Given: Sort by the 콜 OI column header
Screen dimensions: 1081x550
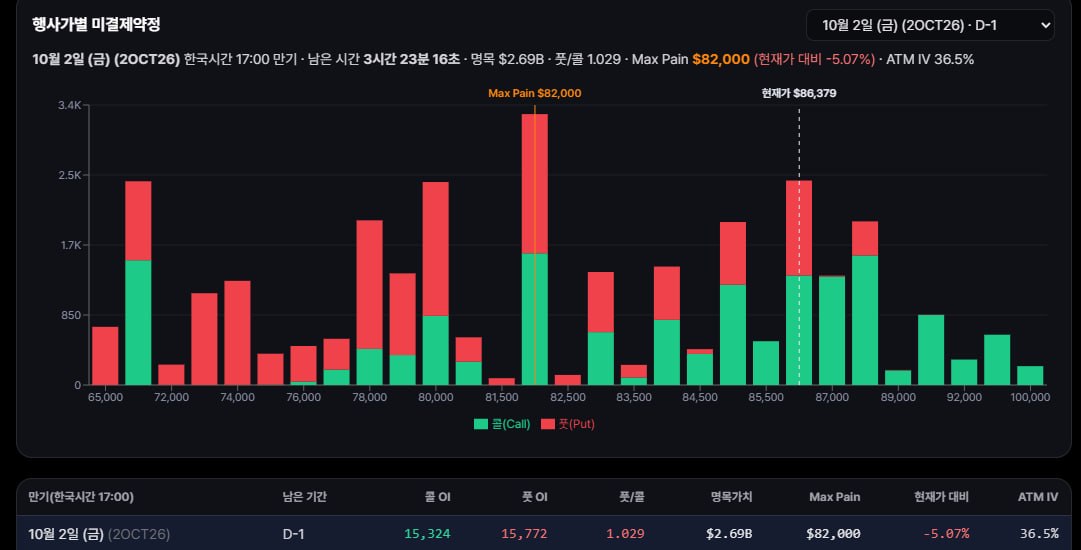Looking at the screenshot, I should [438, 497].
